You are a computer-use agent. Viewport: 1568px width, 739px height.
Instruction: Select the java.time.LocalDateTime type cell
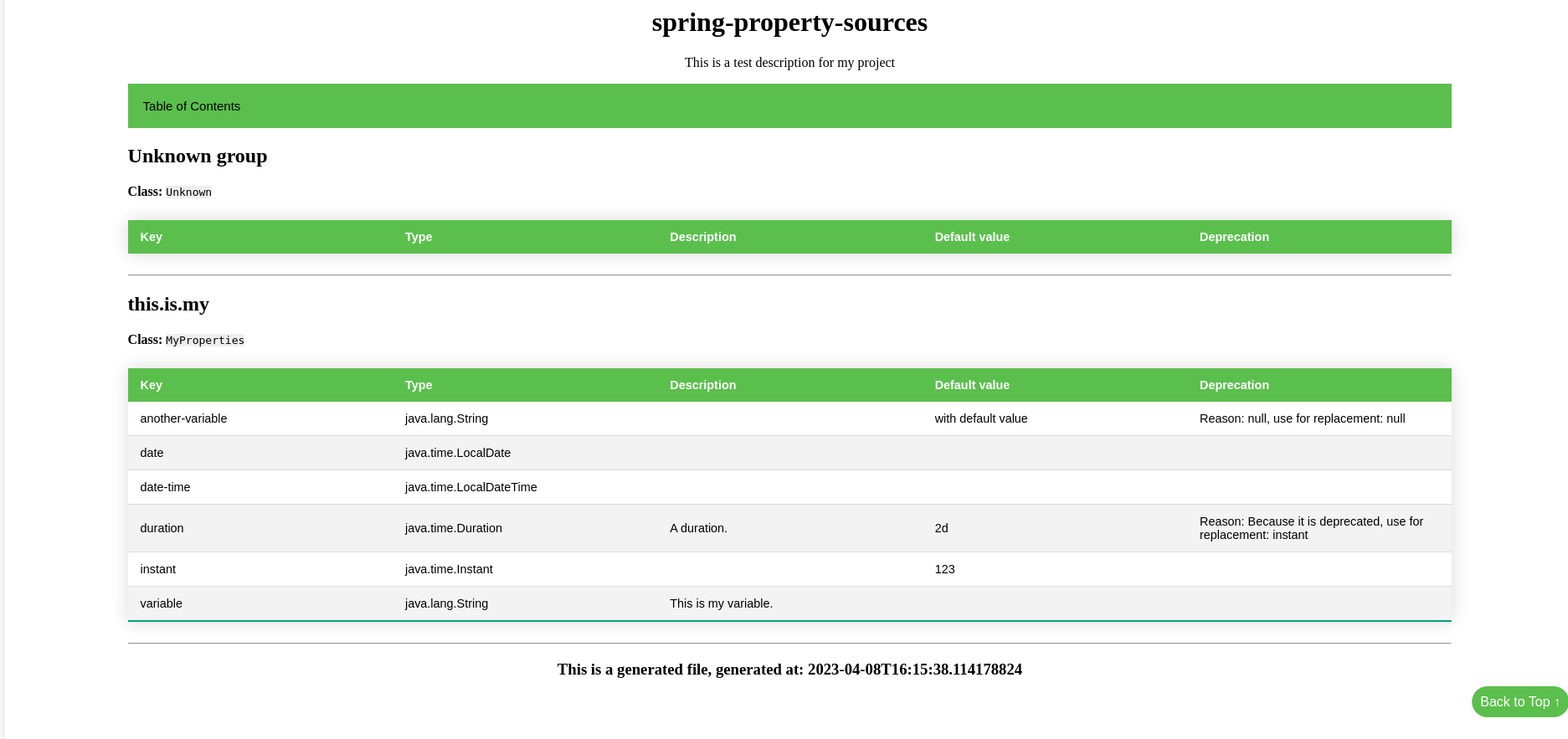pyautogui.click(x=526, y=487)
